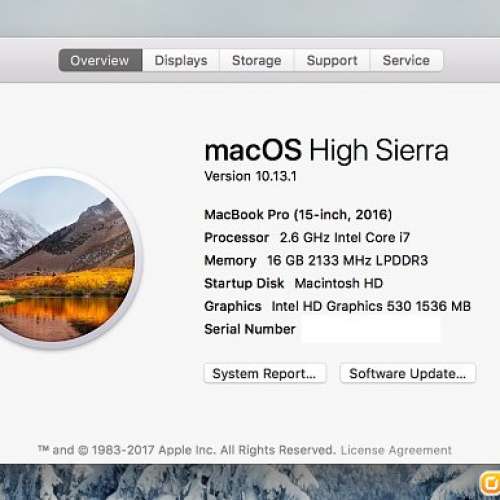Open the License Agreement link
This screenshot has height=500, width=500.
tap(396, 450)
